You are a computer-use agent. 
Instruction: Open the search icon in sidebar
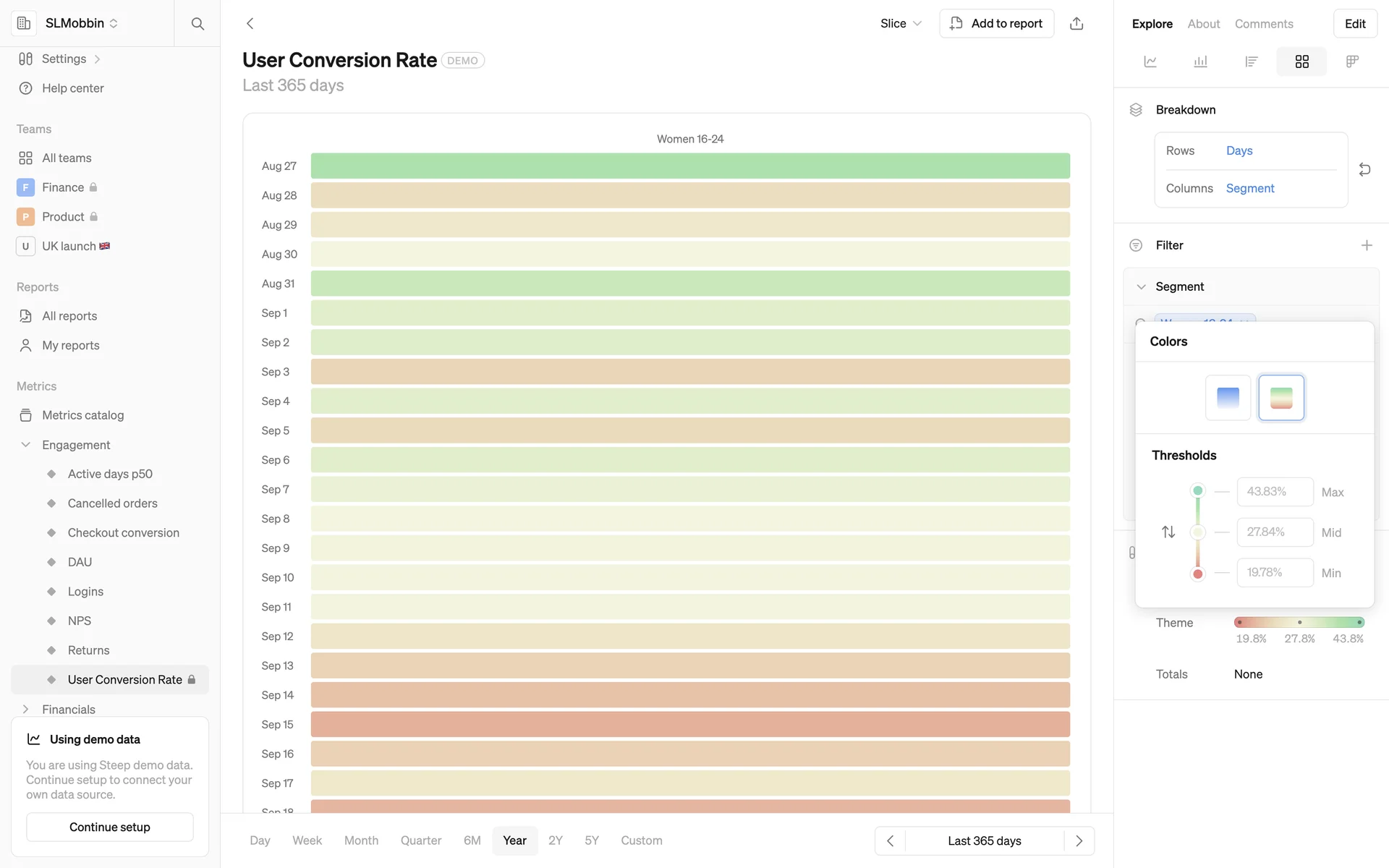197,24
